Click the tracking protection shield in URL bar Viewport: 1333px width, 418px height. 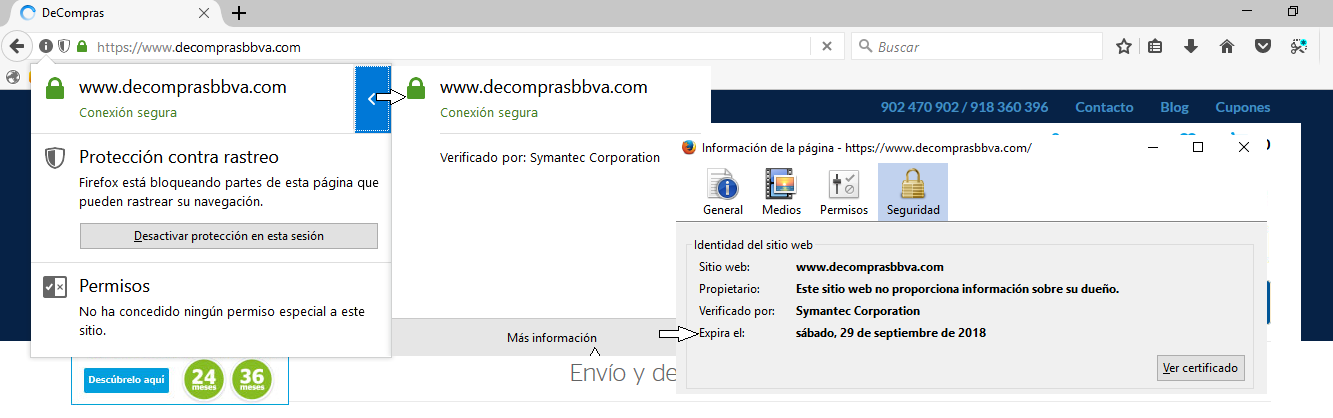click(x=63, y=46)
